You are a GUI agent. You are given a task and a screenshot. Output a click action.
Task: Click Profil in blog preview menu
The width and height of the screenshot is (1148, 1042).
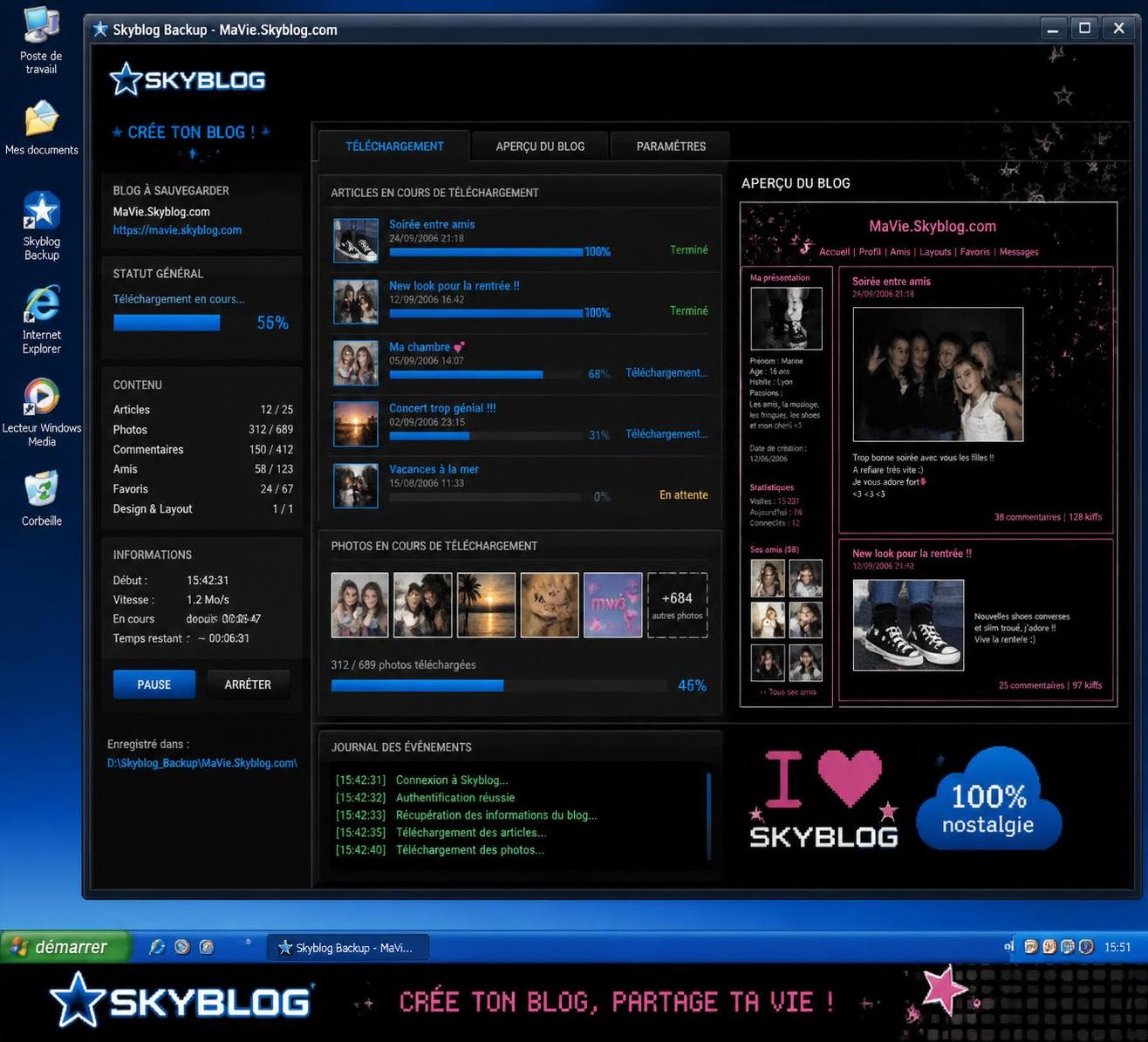pyautogui.click(x=870, y=252)
